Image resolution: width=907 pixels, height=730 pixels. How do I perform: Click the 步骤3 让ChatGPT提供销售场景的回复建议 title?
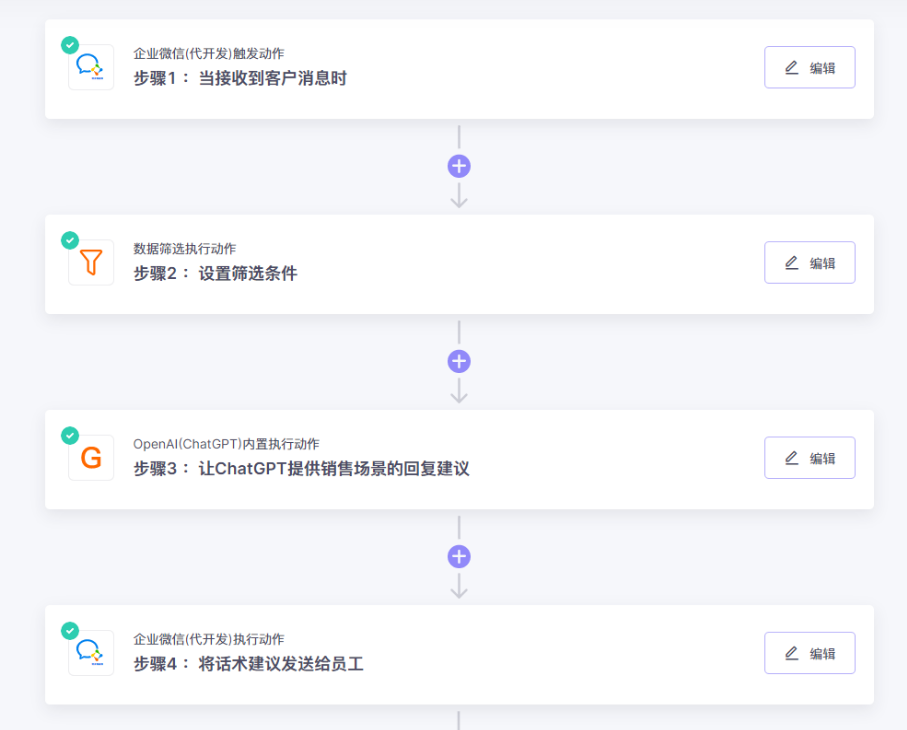301,468
